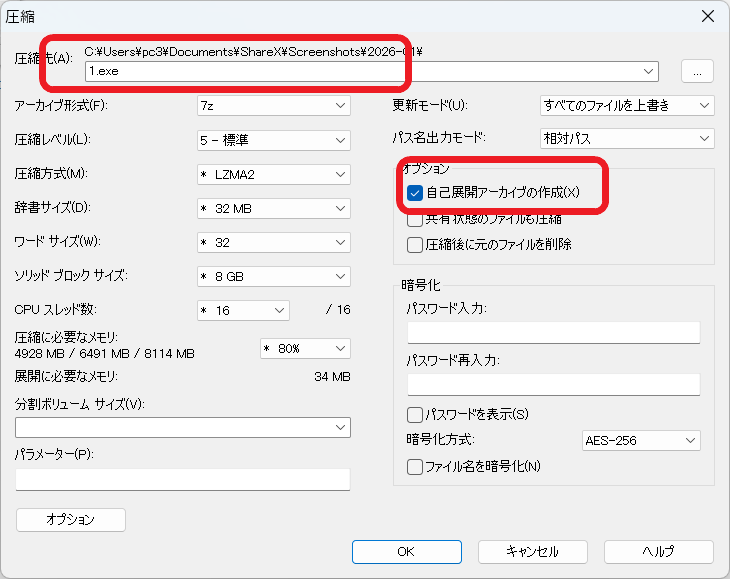Image resolution: width=730 pixels, height=579 pixels.
Task: Open the archive path history dropdown arrow
Action: (648, 71)
